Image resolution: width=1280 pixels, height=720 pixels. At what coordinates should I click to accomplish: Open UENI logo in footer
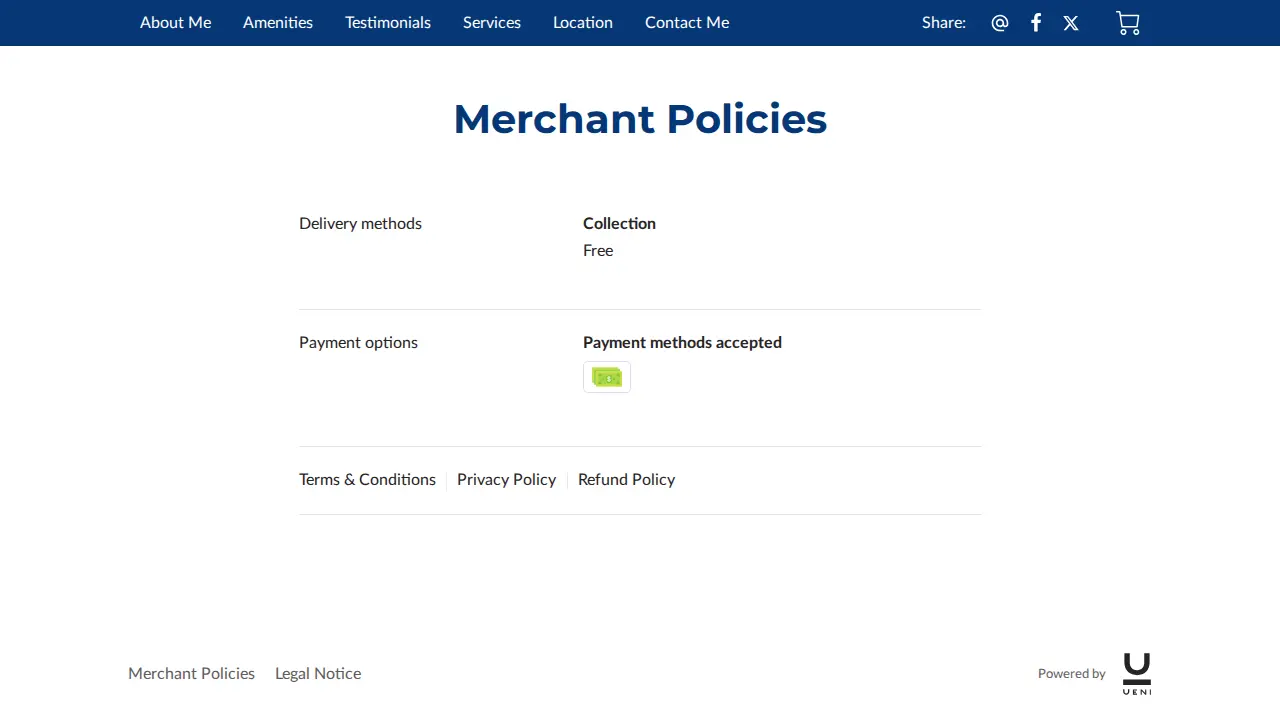1137,674
